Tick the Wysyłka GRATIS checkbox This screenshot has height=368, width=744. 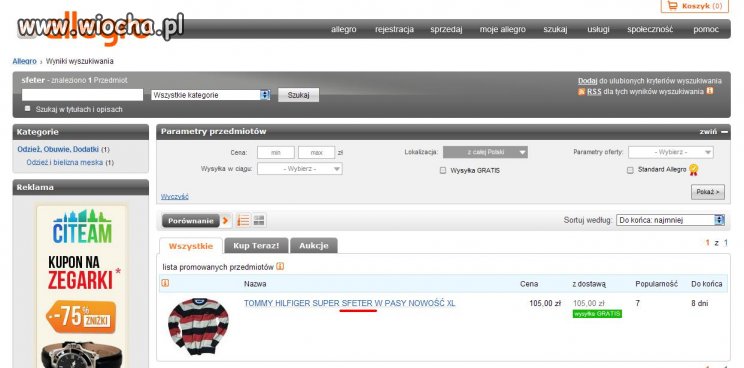point(443,170)
